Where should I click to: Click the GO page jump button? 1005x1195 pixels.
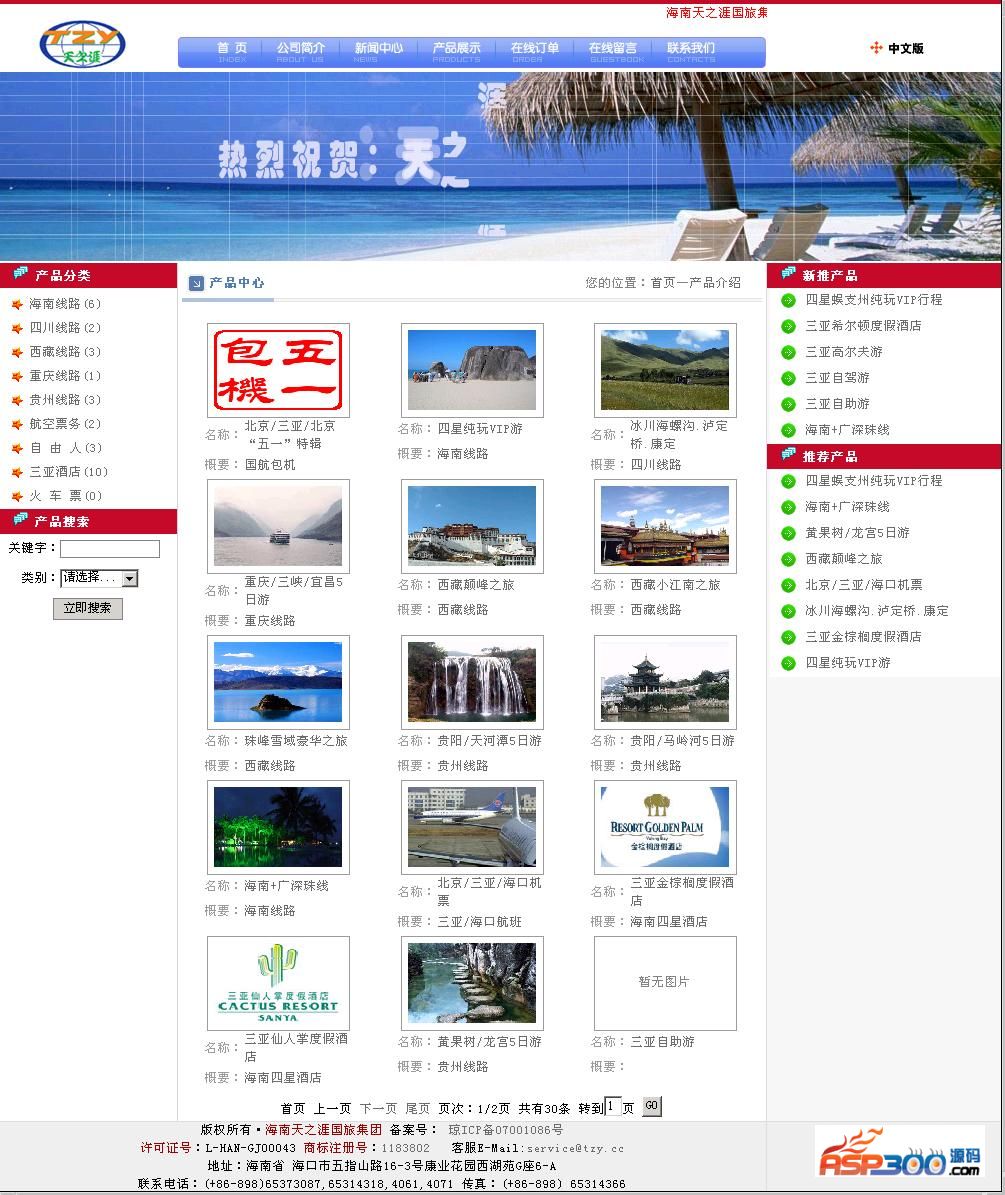click(651, 1106)
